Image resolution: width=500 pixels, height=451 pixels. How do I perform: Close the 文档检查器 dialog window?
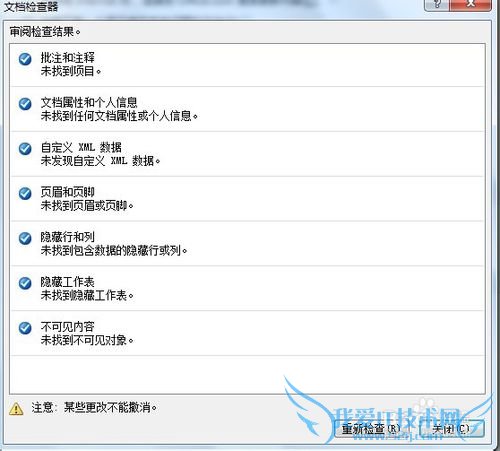tap(470, 5)
